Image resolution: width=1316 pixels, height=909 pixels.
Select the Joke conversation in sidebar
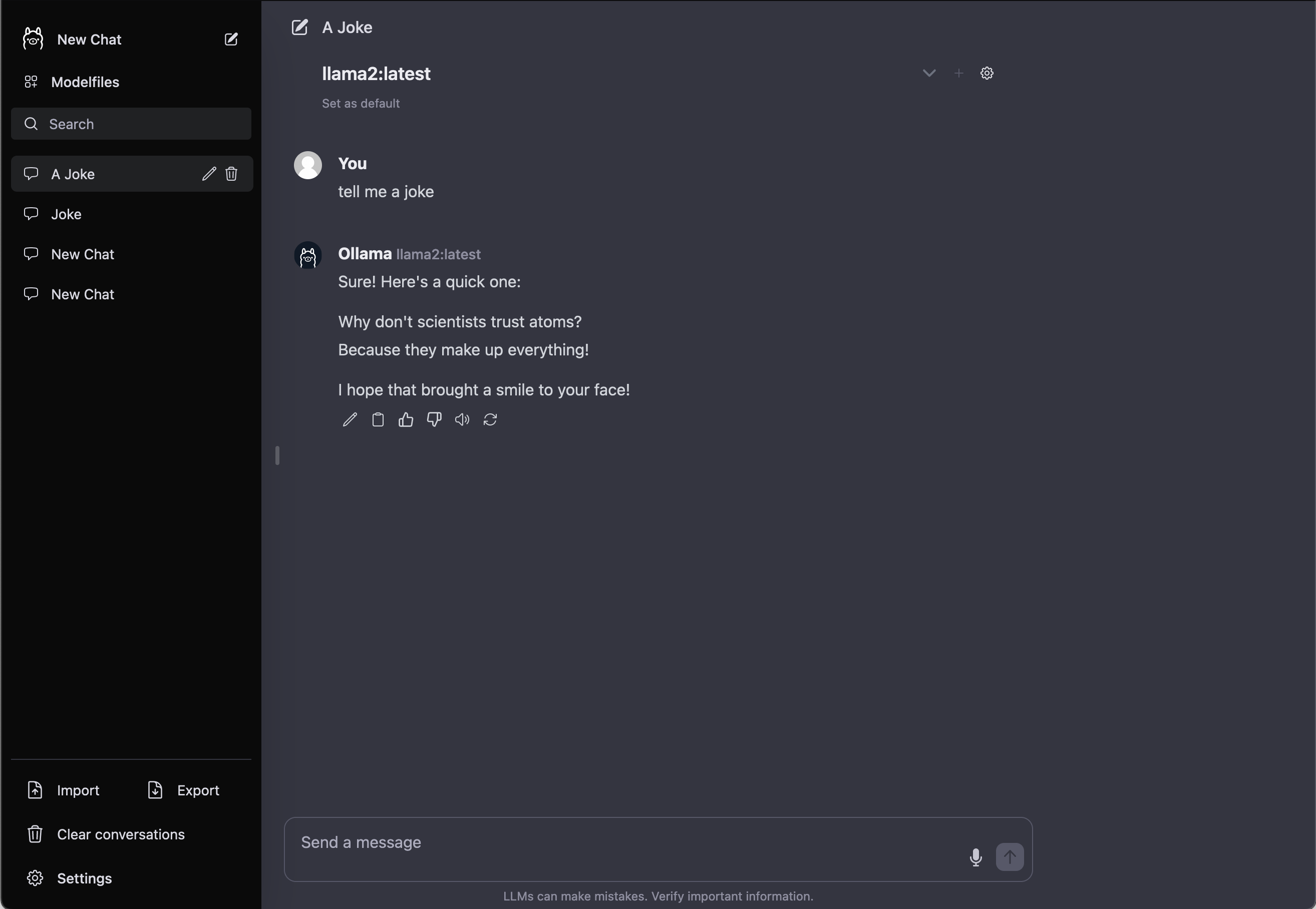click(x=132, y=214)
